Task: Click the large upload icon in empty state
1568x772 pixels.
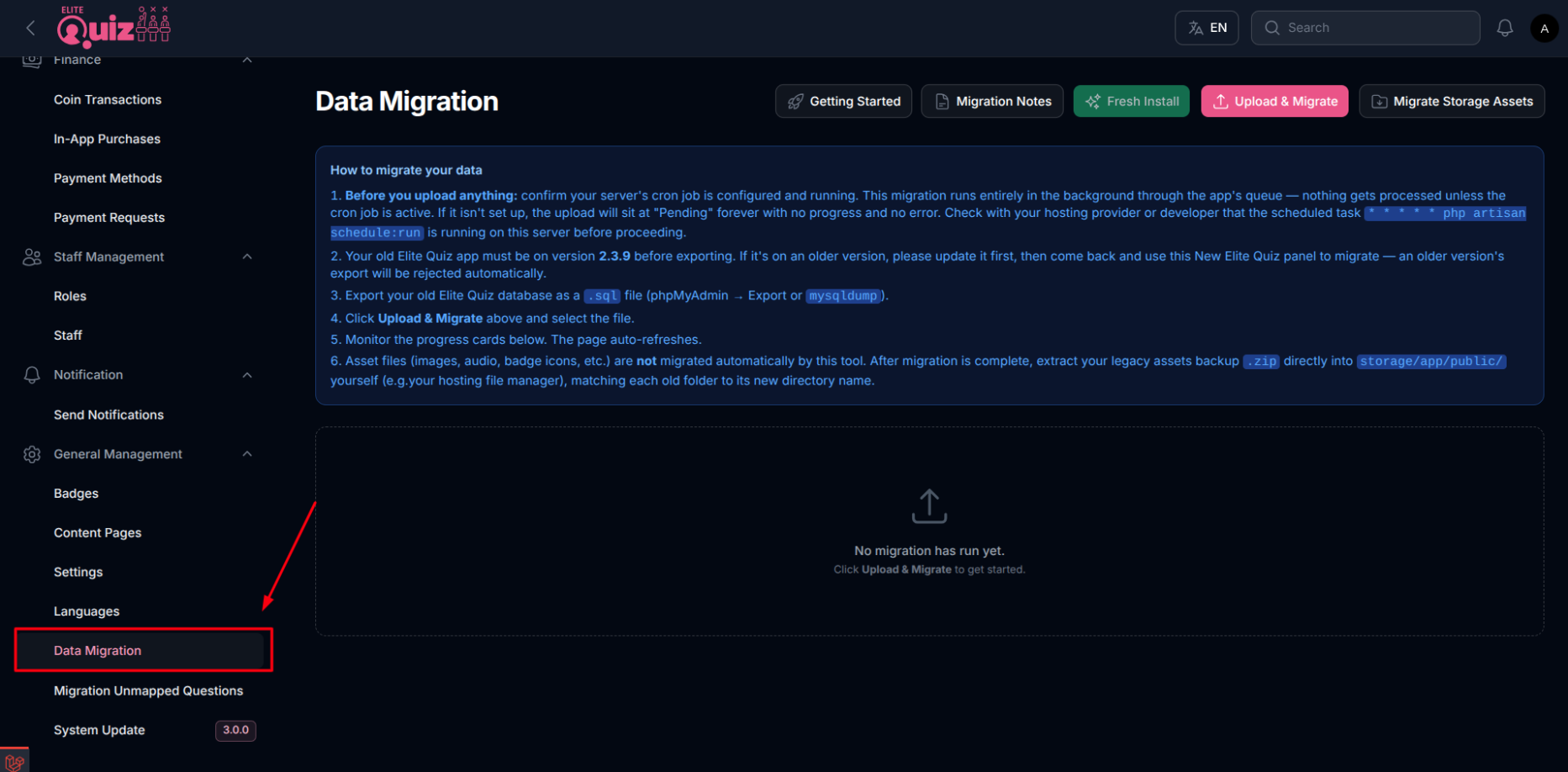Action: pos(929,505)
